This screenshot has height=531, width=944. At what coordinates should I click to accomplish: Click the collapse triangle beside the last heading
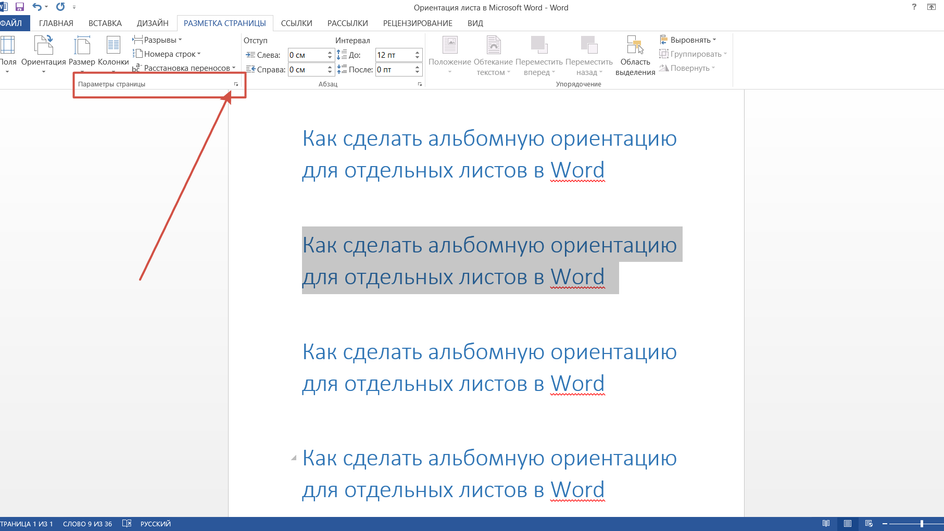(294, 458)
